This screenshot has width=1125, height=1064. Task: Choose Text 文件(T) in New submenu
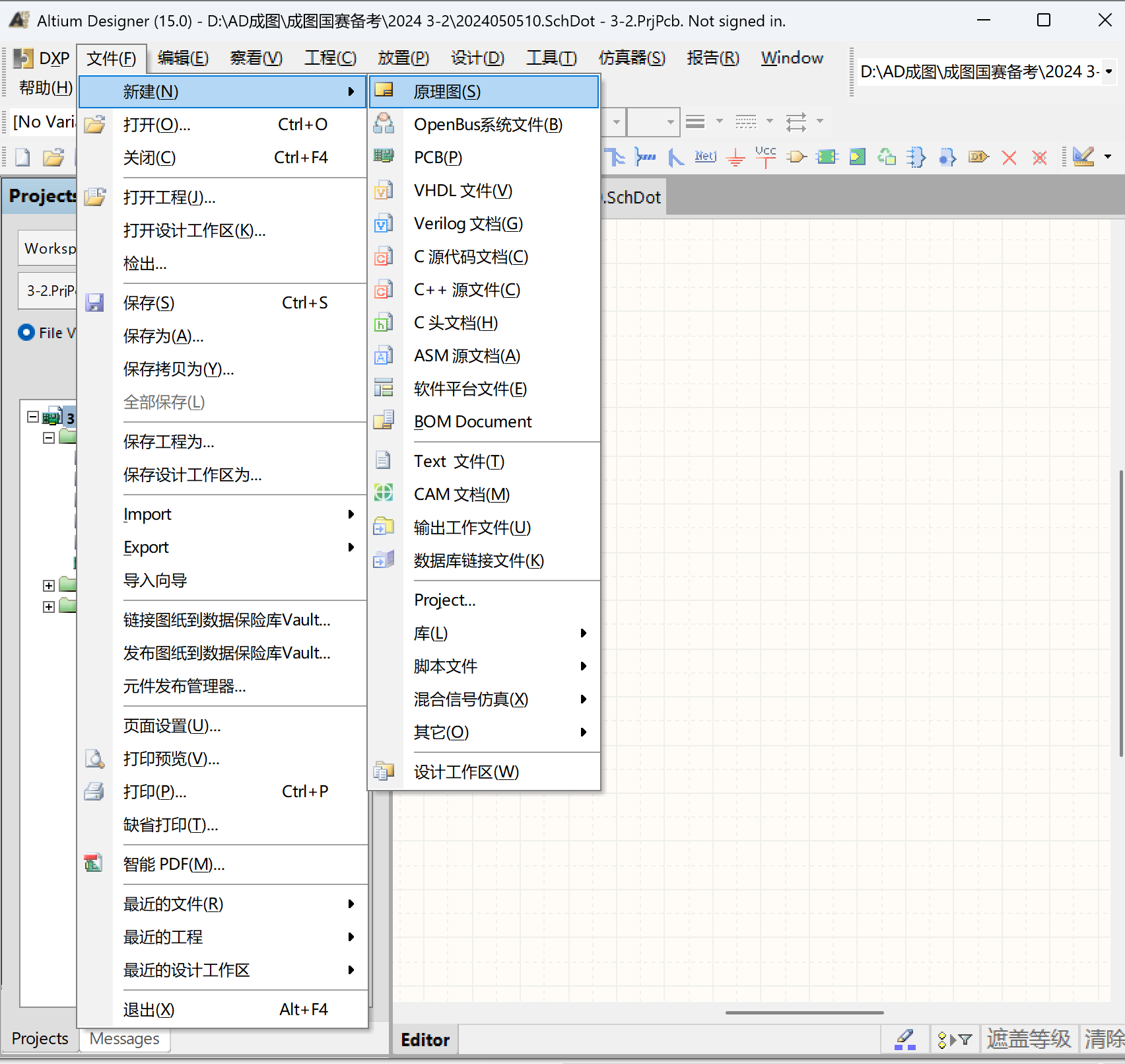484,462
